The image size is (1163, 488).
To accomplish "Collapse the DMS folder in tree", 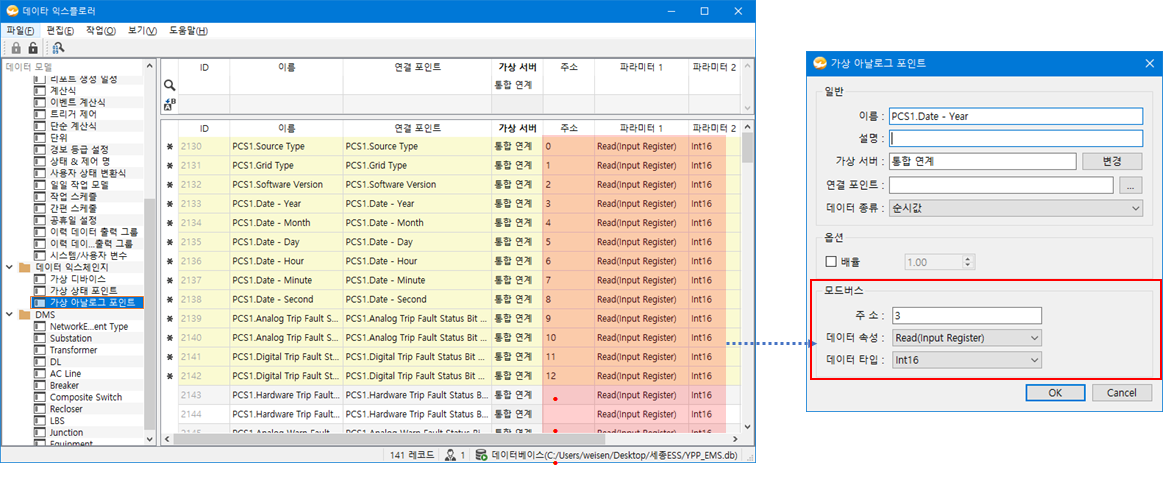I will 8,314.
